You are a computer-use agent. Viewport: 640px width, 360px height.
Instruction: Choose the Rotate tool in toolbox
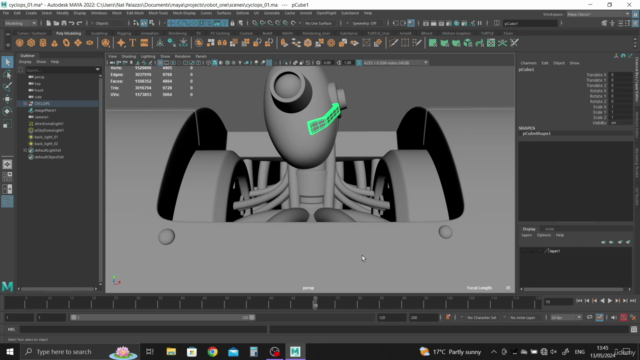click(7, 111)
